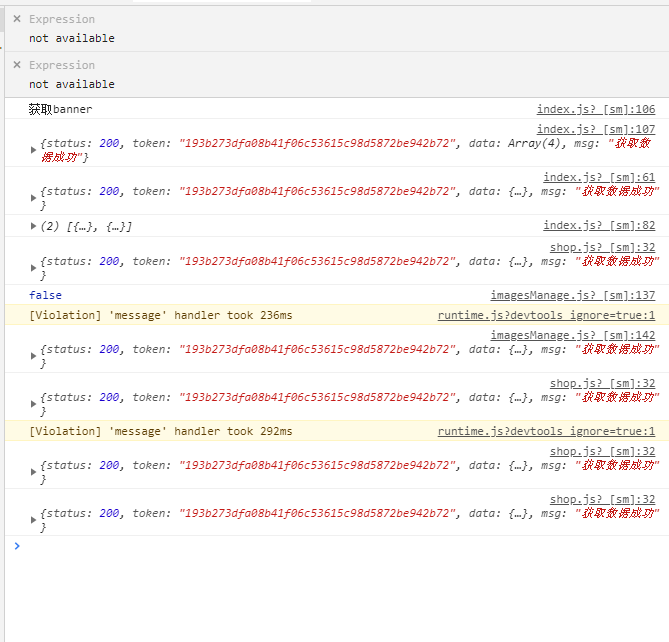The image size is (669, 642).
Task: Open shop.js? [sm]:32 link below 292ms violation
Action: click(602, 451)
